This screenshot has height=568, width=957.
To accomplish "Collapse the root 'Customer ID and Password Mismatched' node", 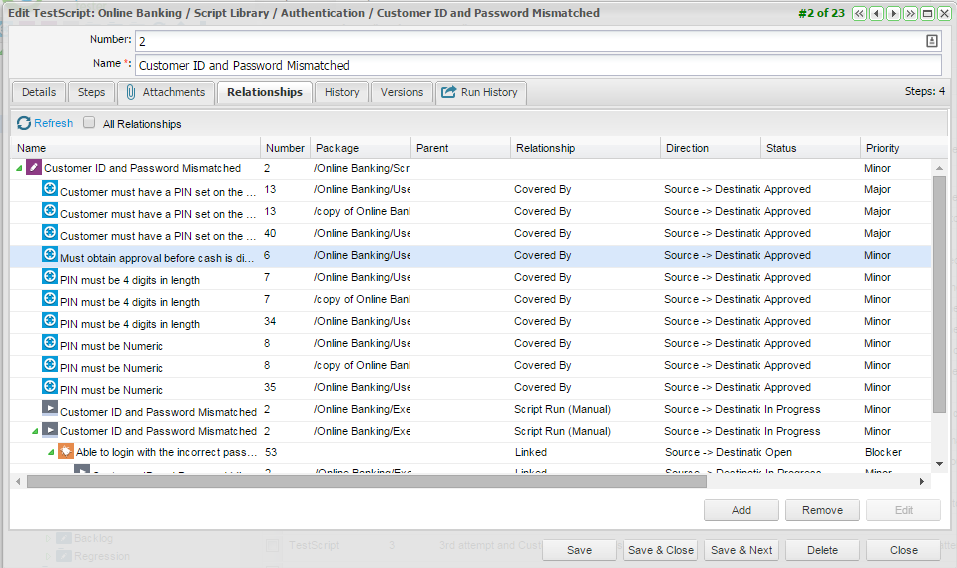I will coord(20,169).
